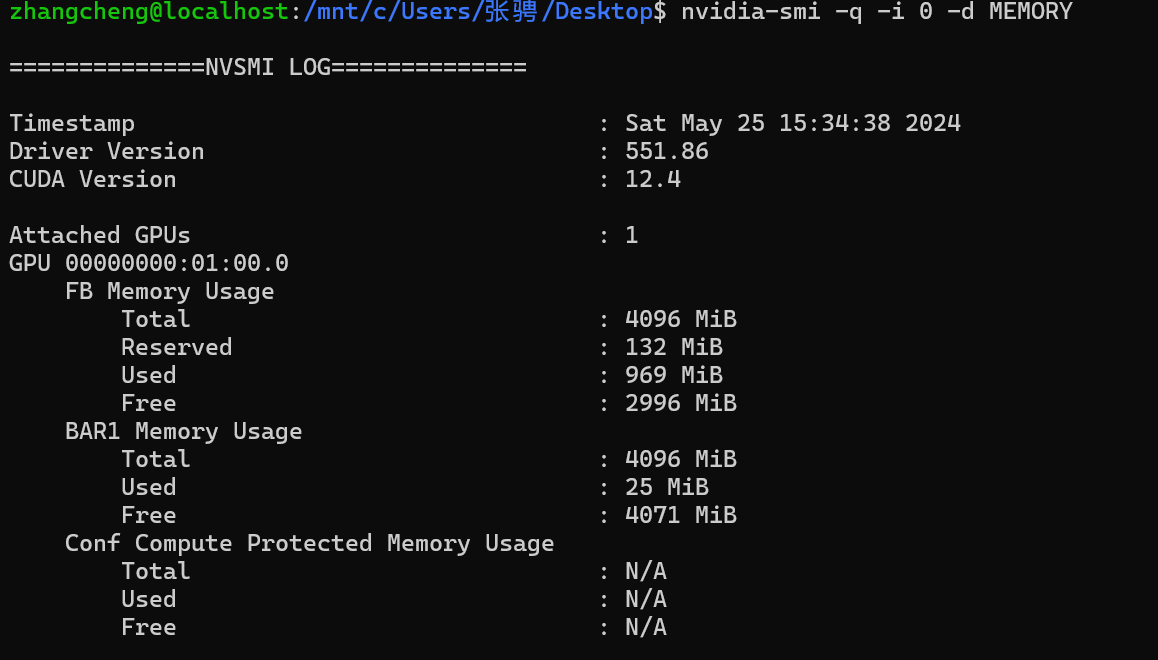Click the MEMORY argument in the command

coord(1031,12)
